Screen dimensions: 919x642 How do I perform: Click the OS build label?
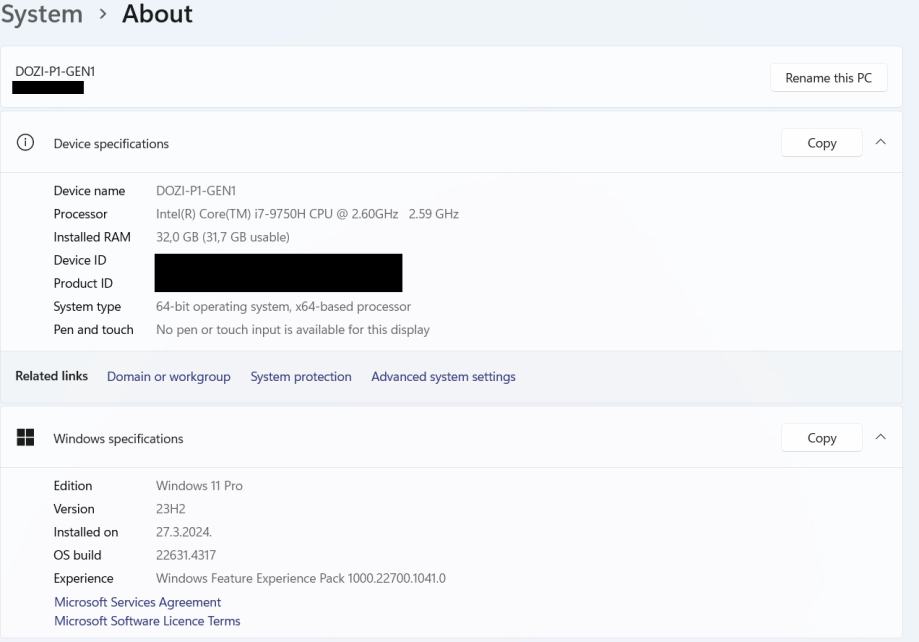(77, 555)
